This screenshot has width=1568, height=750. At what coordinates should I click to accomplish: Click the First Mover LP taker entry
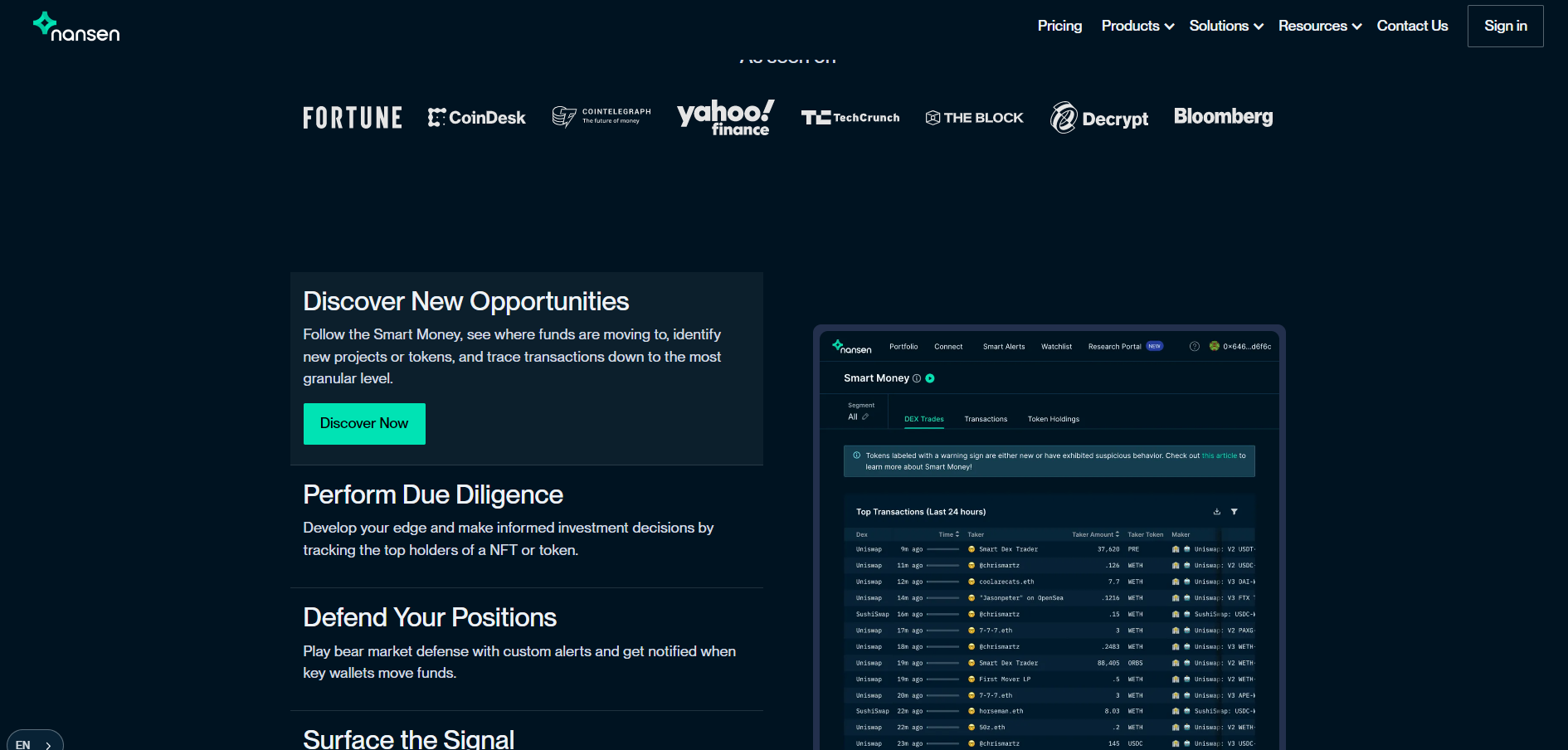[x=1005, y=679]
